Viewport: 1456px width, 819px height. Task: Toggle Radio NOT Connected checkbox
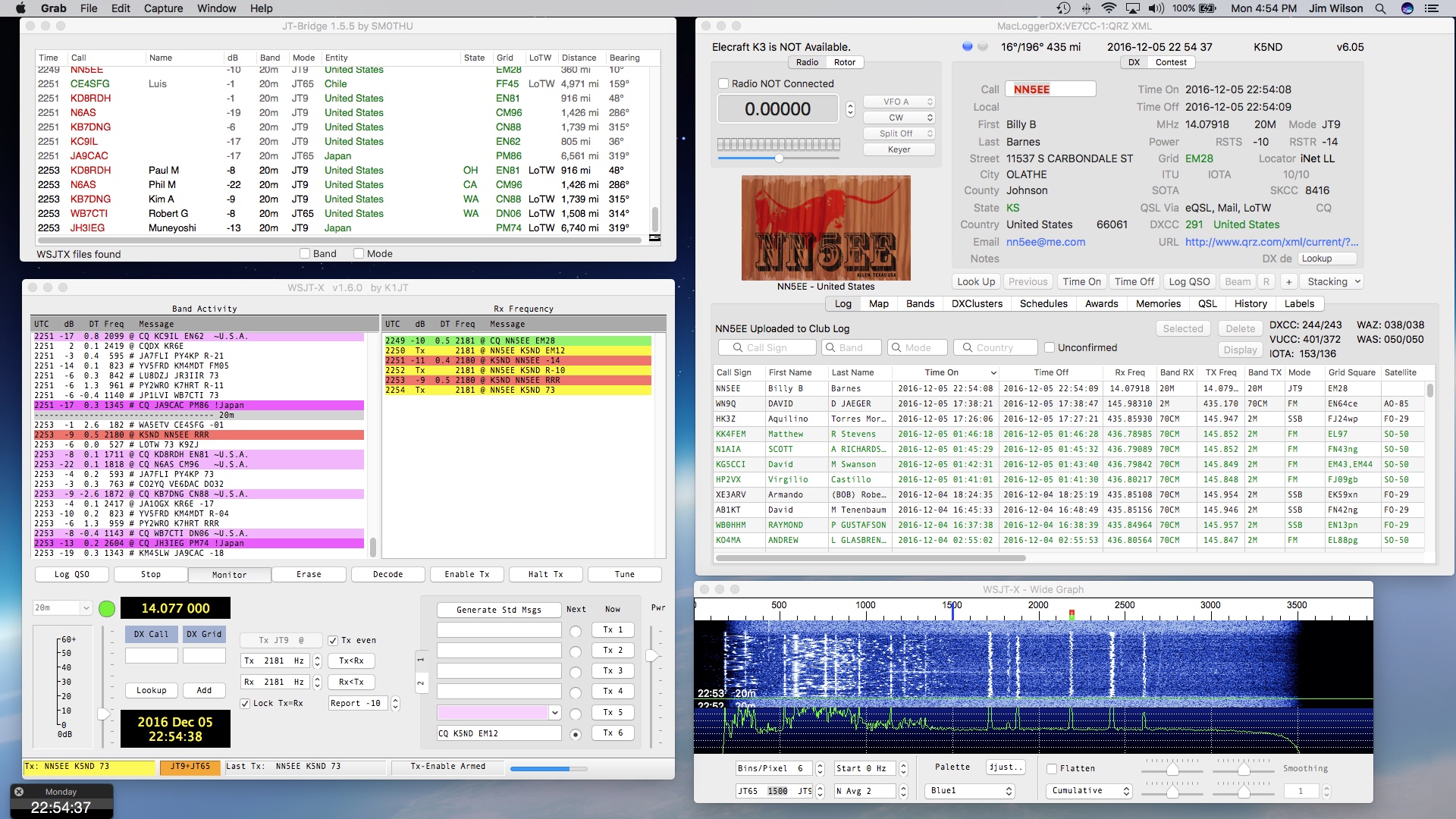click(x=723, y=83)
